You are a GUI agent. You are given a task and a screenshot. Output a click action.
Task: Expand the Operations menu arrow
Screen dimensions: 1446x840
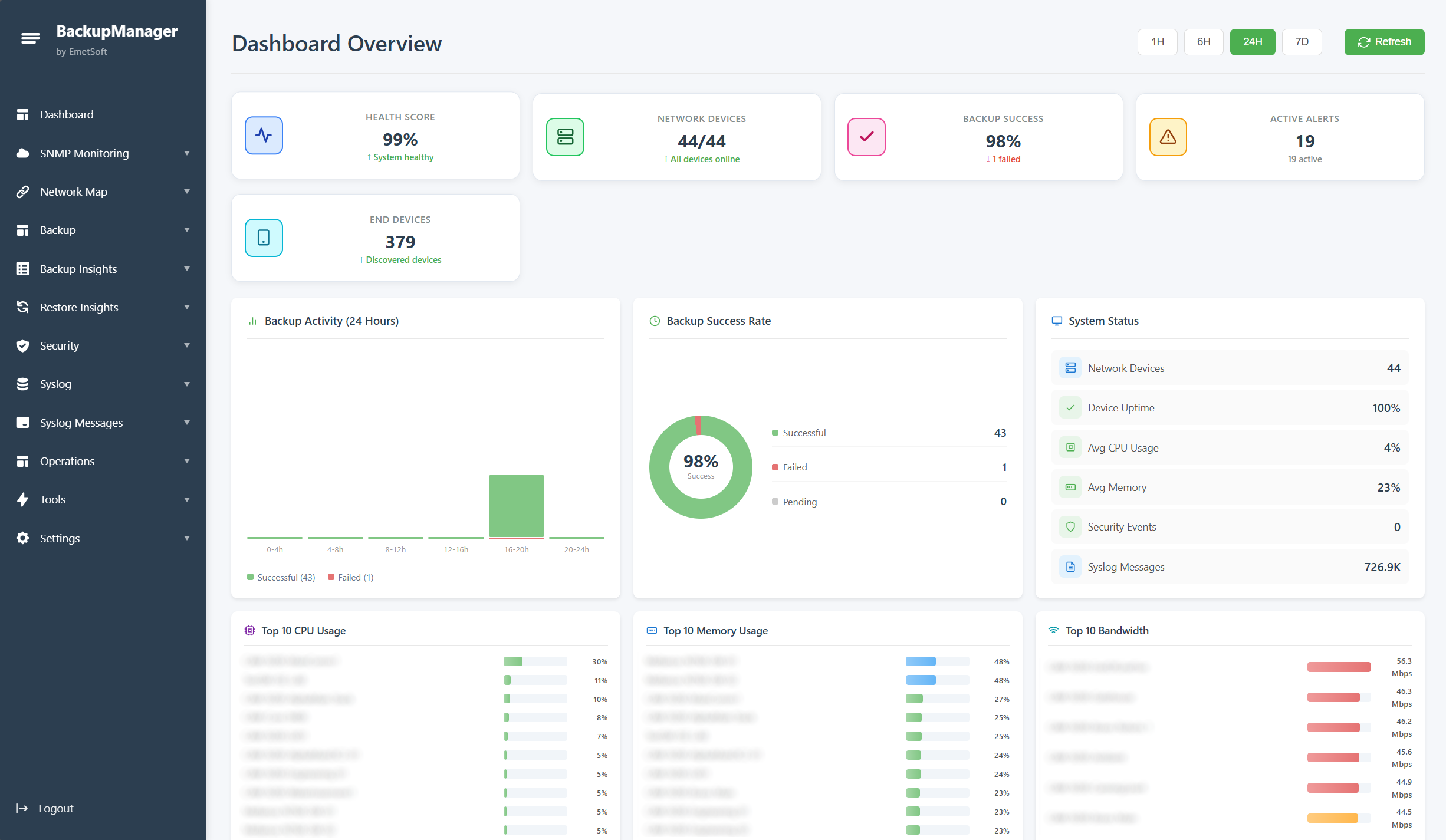click(x=187, y=461)
